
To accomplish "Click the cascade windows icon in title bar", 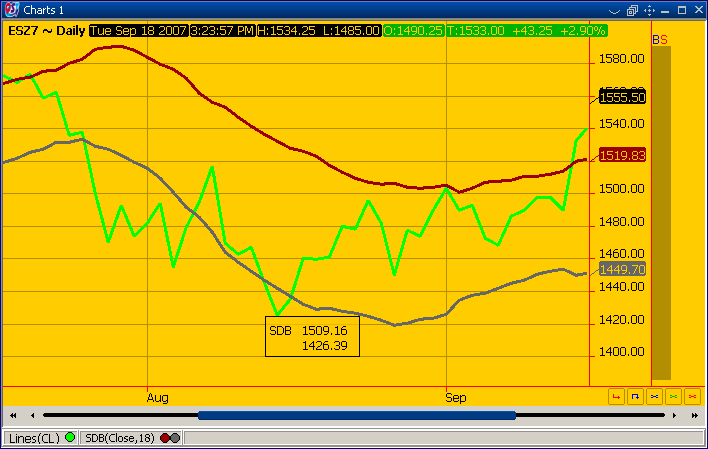I will click(x=632, y=10).
